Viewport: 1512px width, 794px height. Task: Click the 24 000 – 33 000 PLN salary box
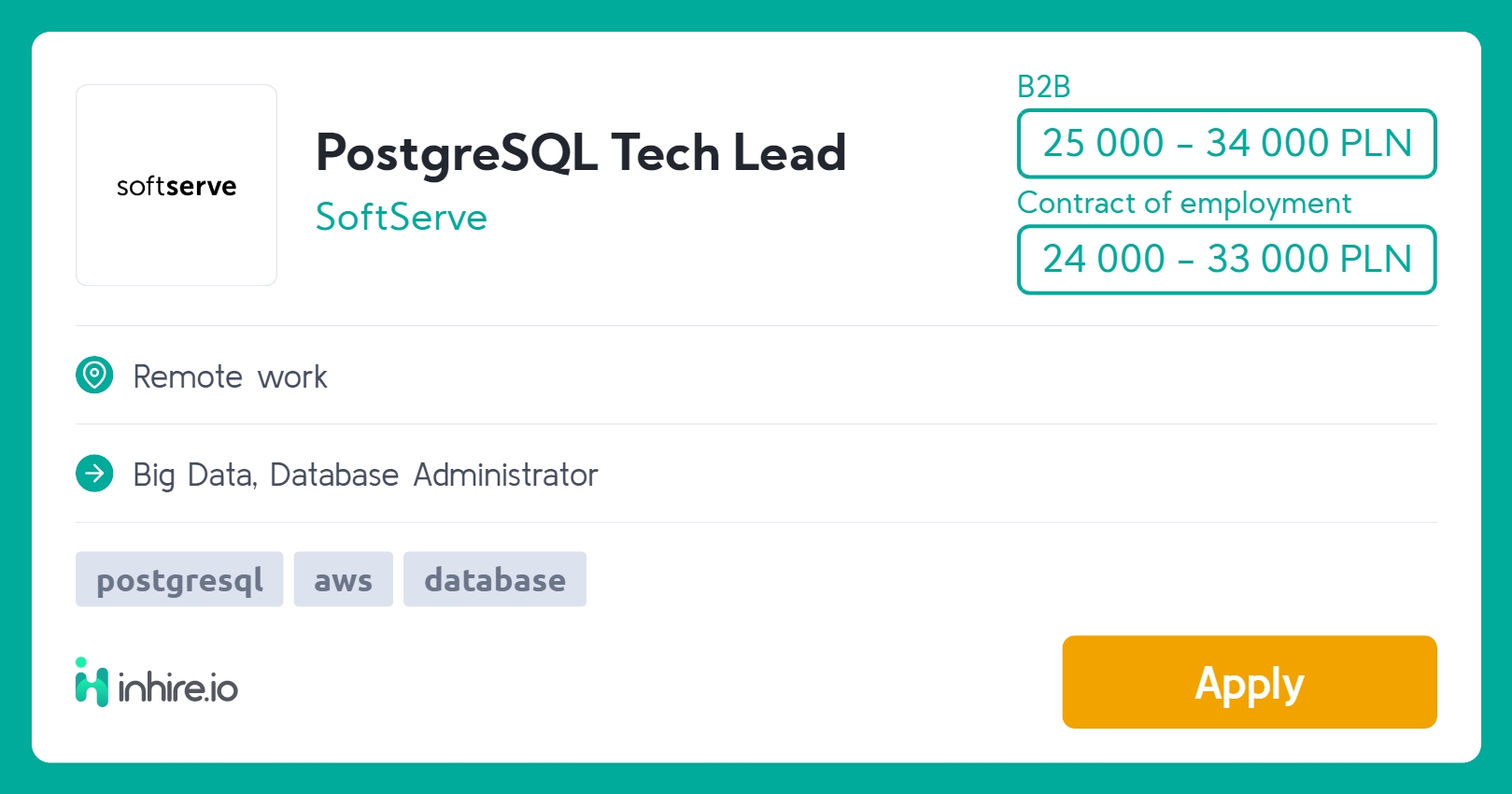(x=1226, y=260)
